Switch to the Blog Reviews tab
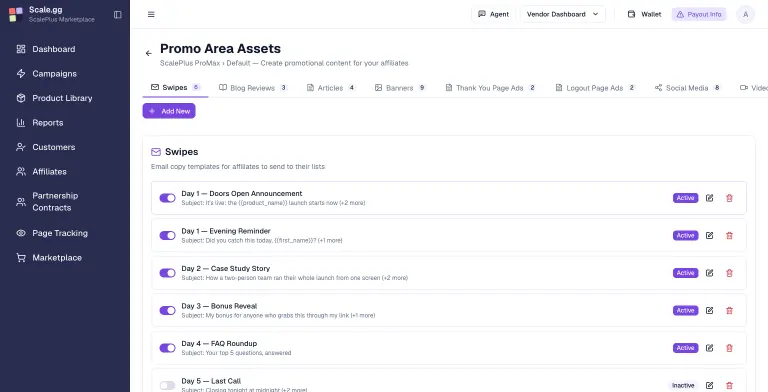768x392 pixels. (253, 88)
